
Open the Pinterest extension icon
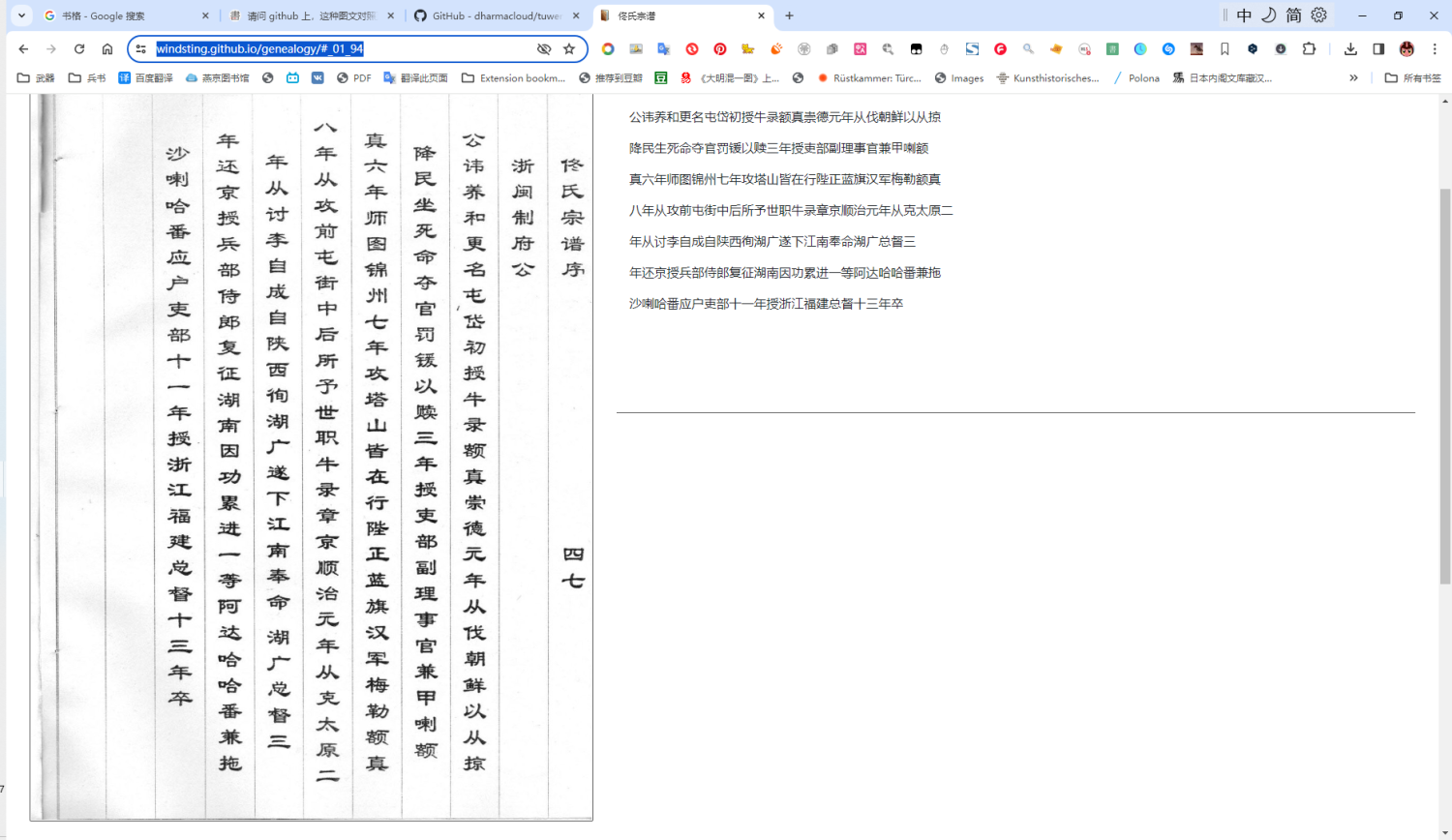pos(718,48)
